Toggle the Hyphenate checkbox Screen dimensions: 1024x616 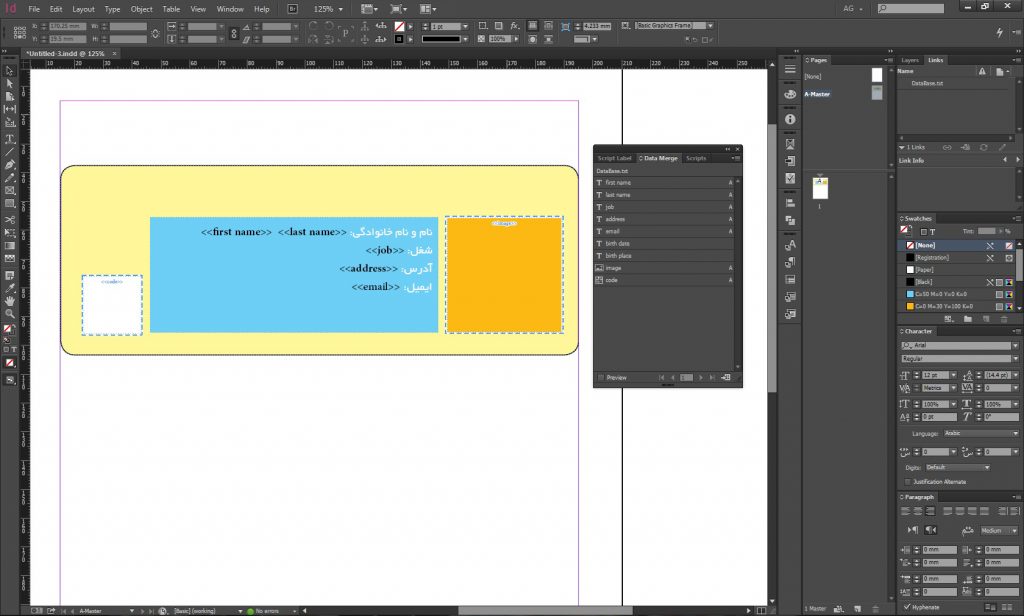[x=907, y=606]
